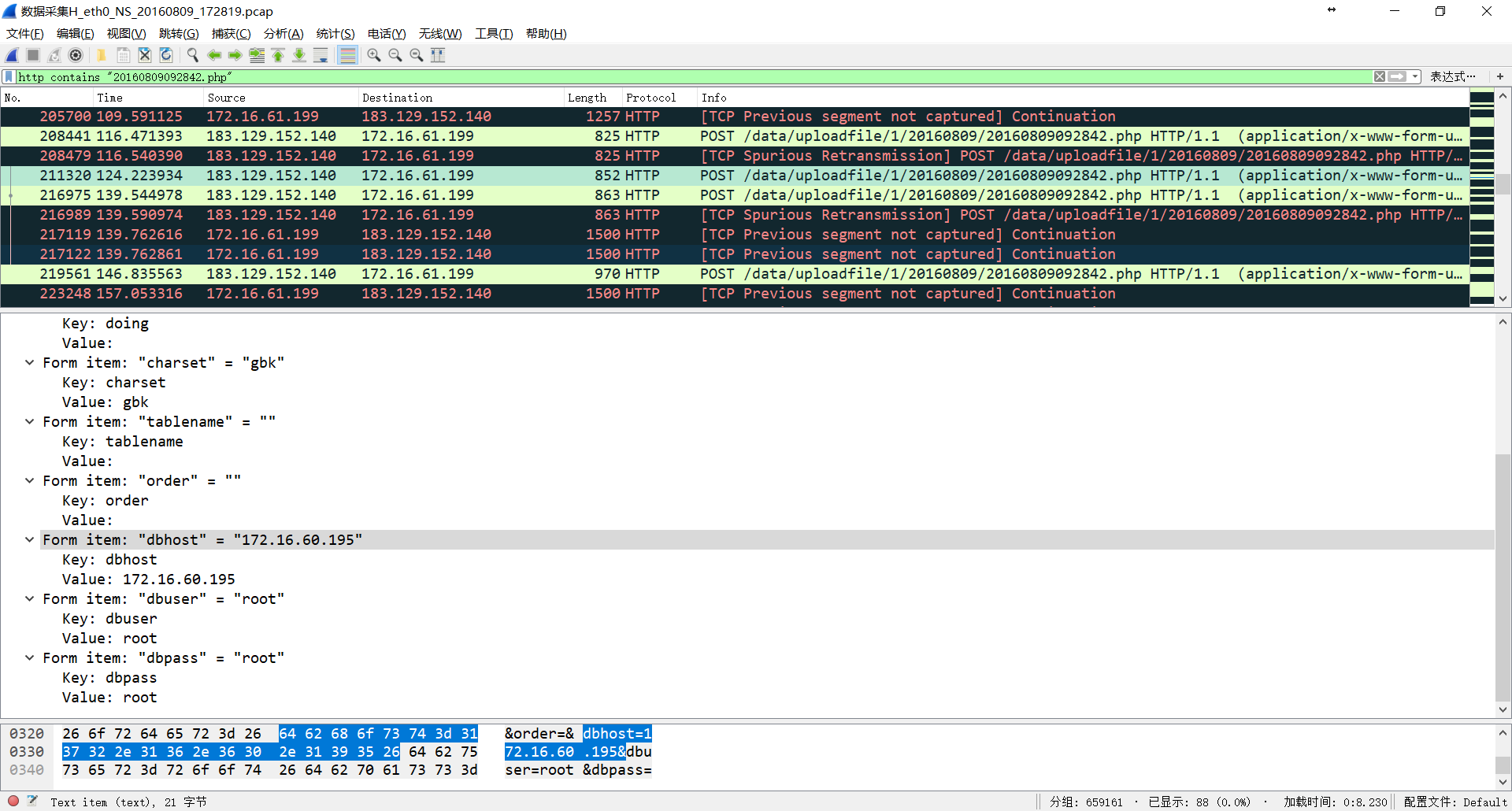Collapse the charset form item
The image size is (1512, 811).
coord(29,363)
